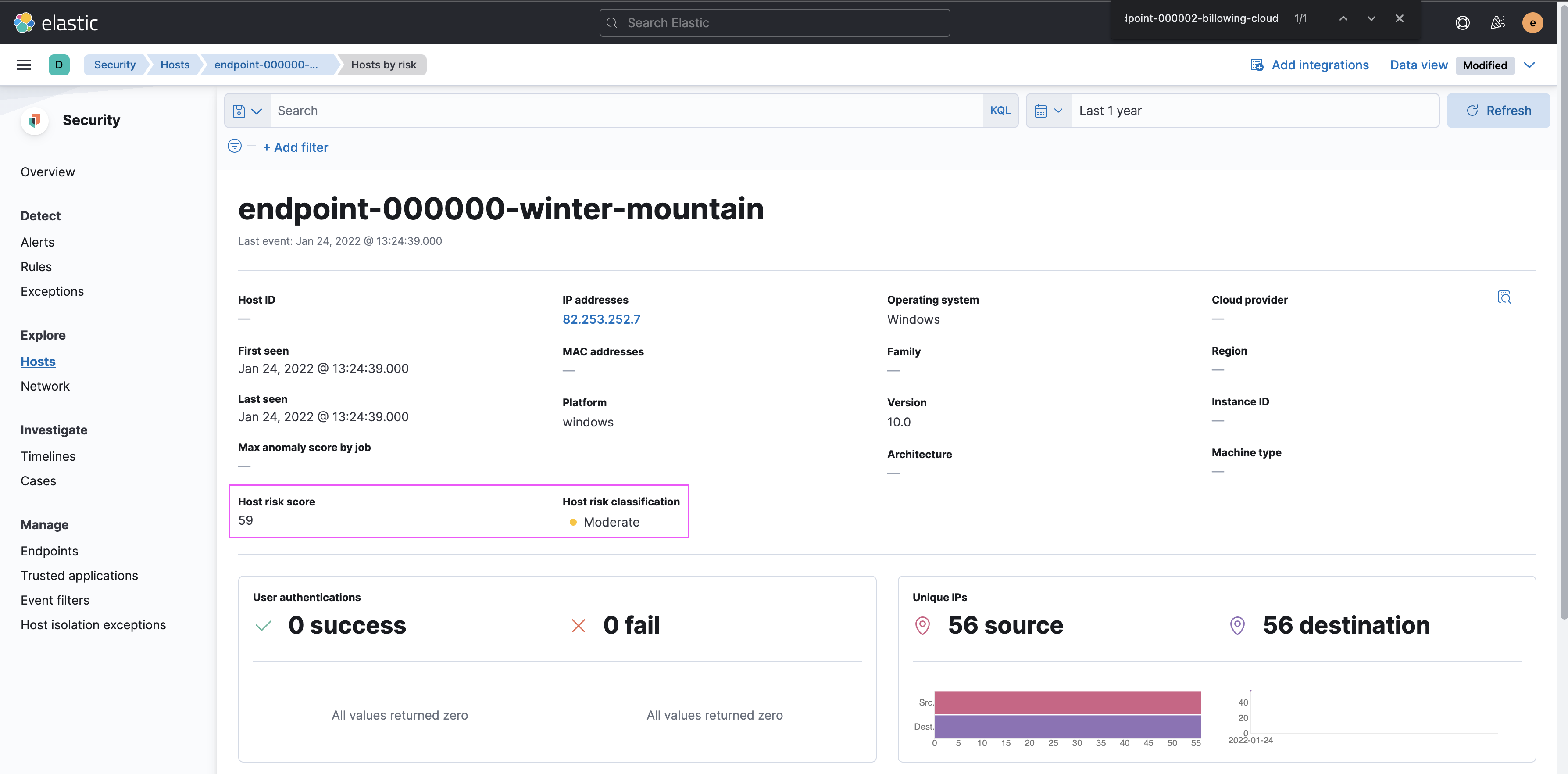
Task: Click the filter options circle icon
Action: point(234,146)
